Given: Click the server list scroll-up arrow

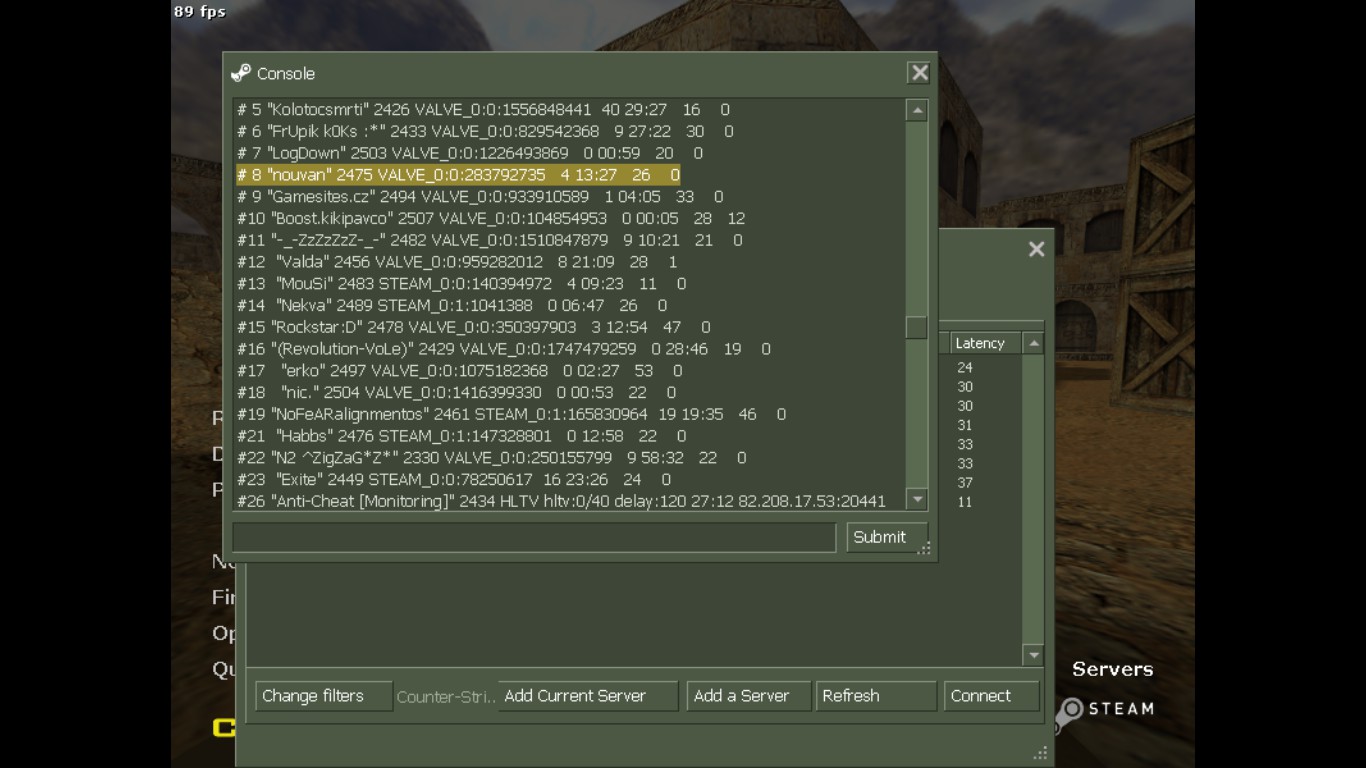Looking at the screenshot, I should click(1034, 344).
